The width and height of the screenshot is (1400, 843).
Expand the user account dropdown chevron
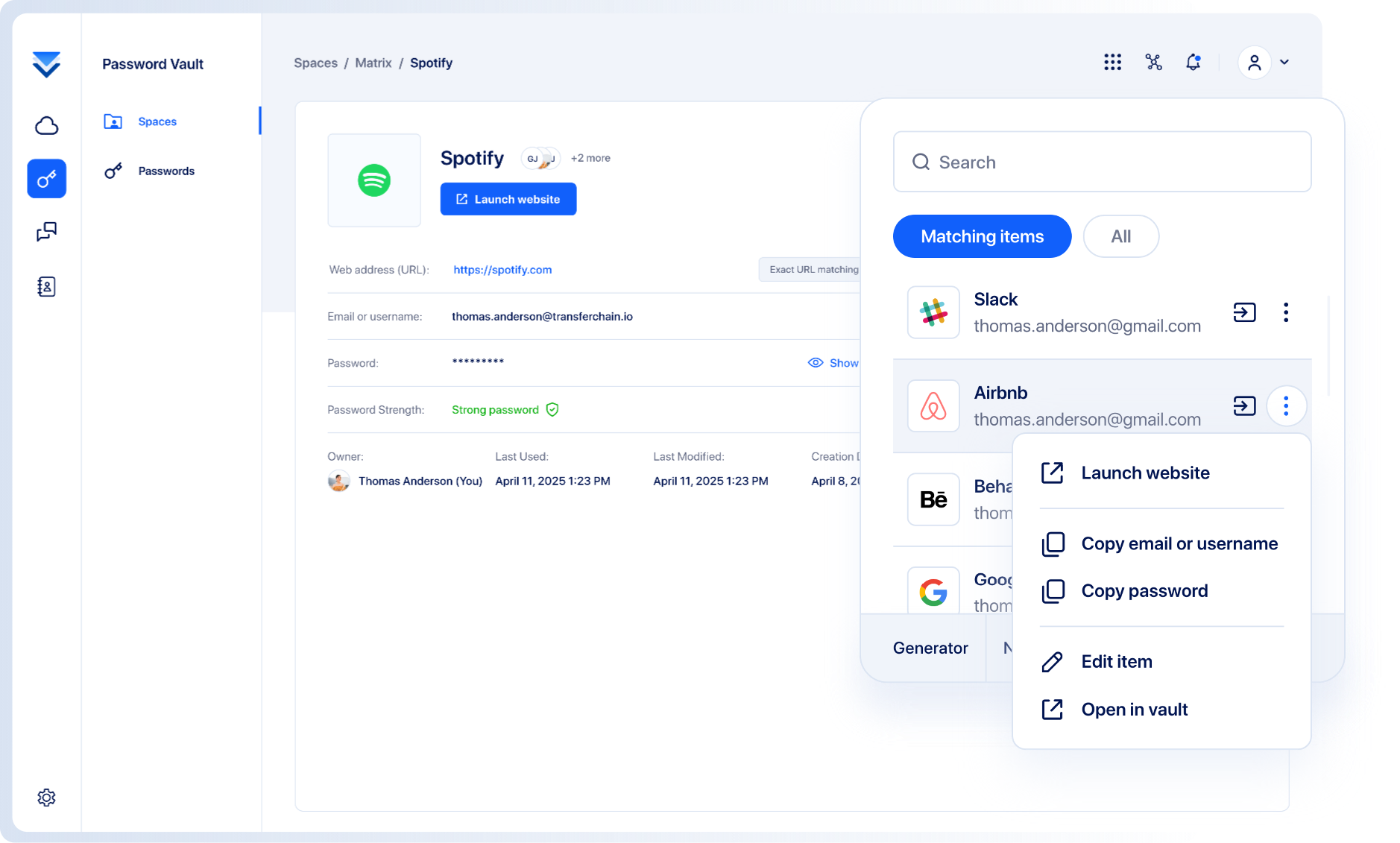(x=1284, y=62)
